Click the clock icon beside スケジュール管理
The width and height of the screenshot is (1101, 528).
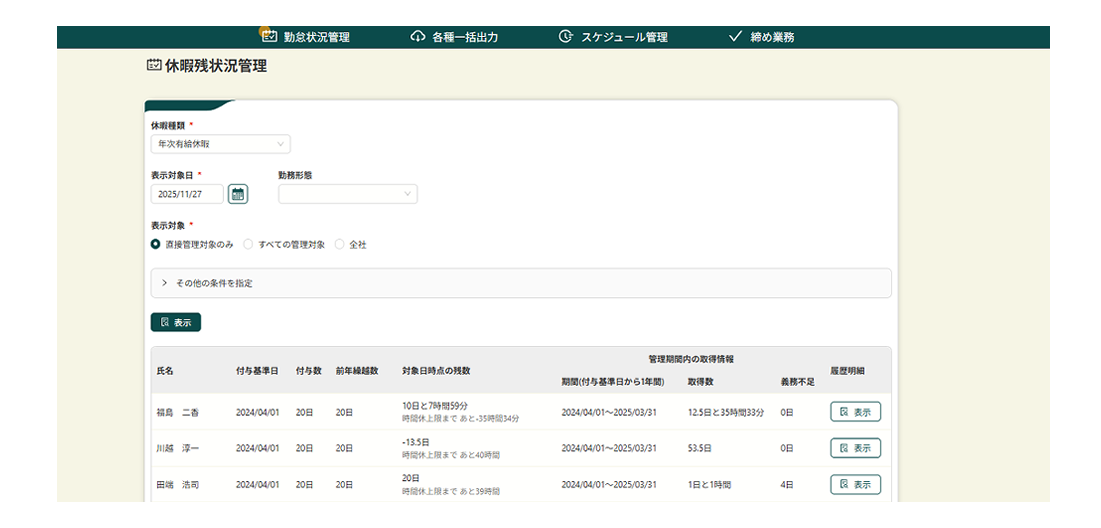(x=566, y=37)
